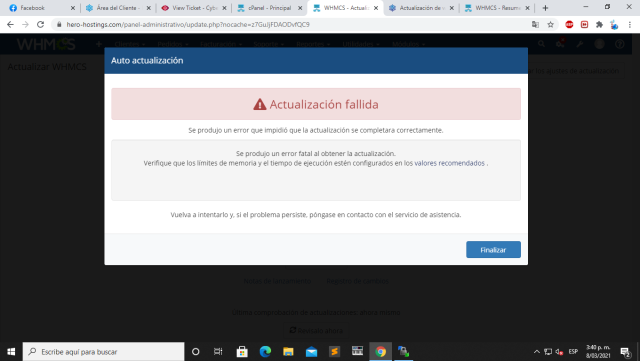Open the WHMCS wrench settings icon
Image resolution: width=640 pixels, height=361 pixels.
580,44
